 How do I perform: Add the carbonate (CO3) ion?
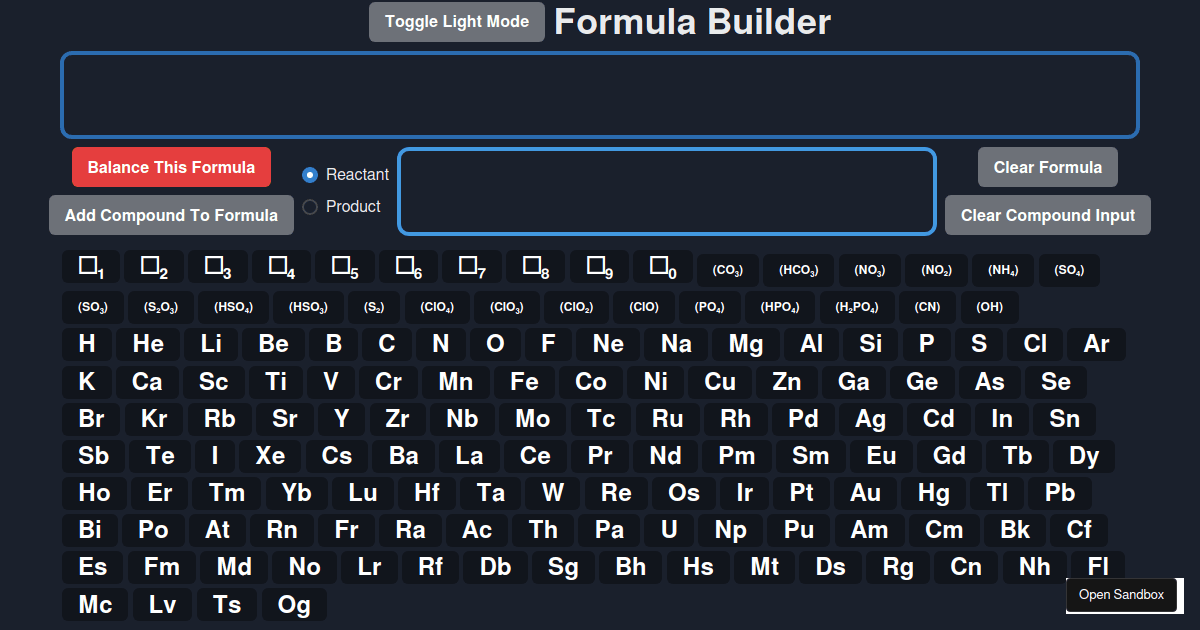pos(727,270)
